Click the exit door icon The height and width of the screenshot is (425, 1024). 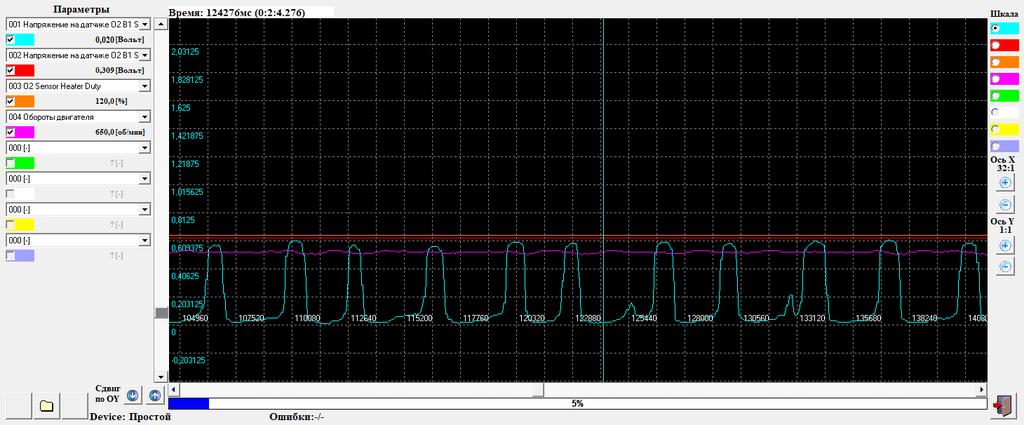1004,405
